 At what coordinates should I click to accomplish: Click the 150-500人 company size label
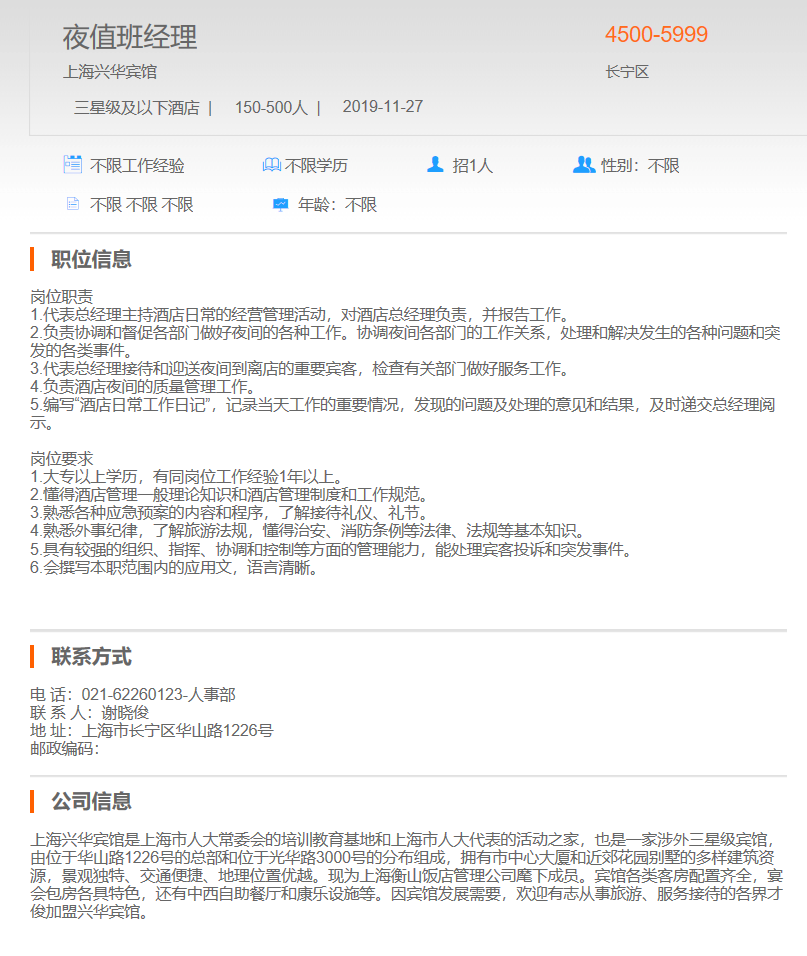coord(271,107)
